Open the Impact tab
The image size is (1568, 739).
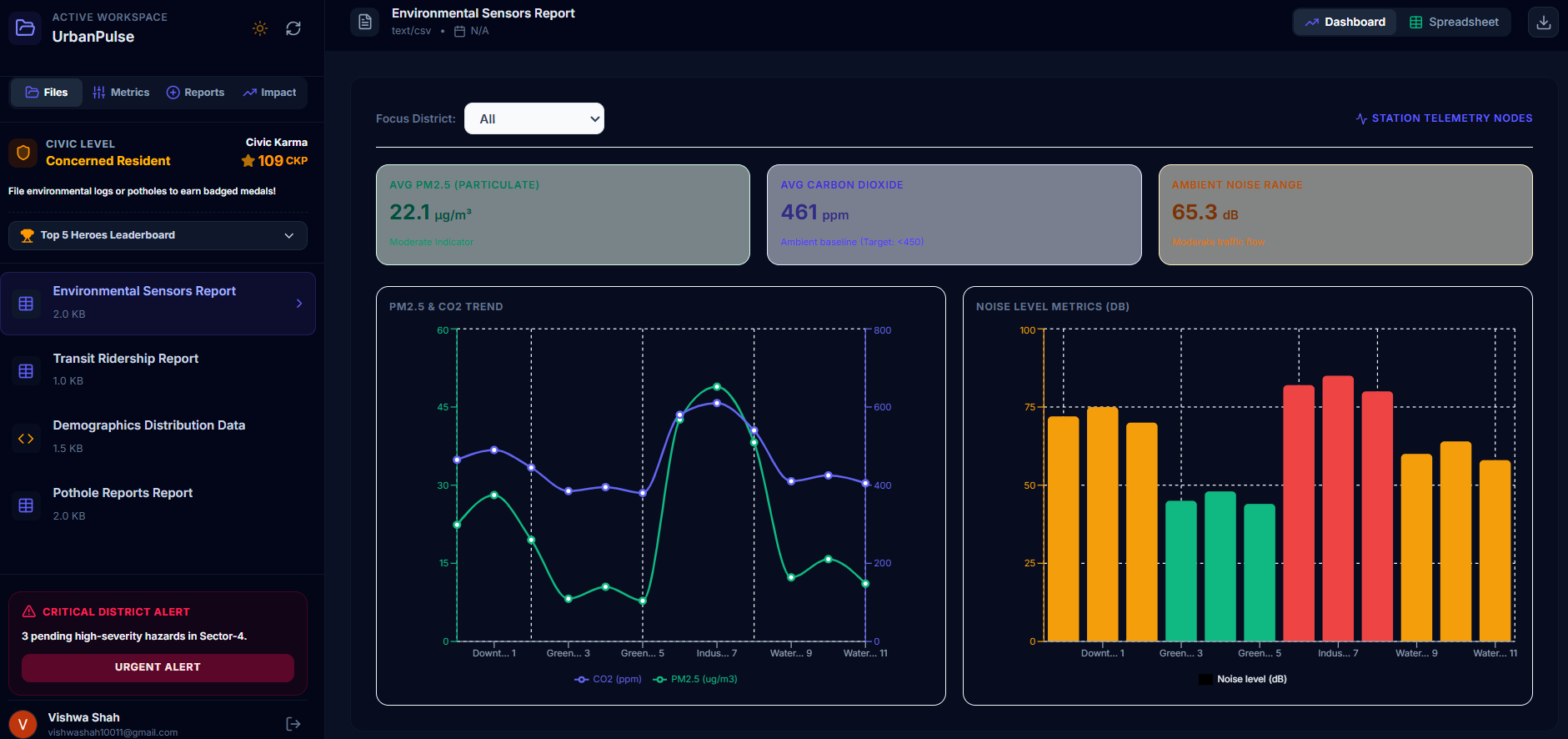[269, 93]
